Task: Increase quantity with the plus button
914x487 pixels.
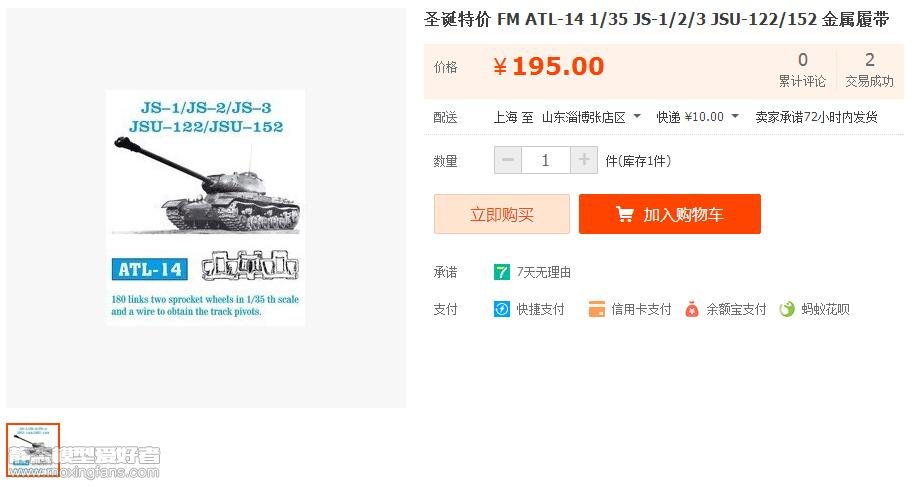Action: coord(583,160)
